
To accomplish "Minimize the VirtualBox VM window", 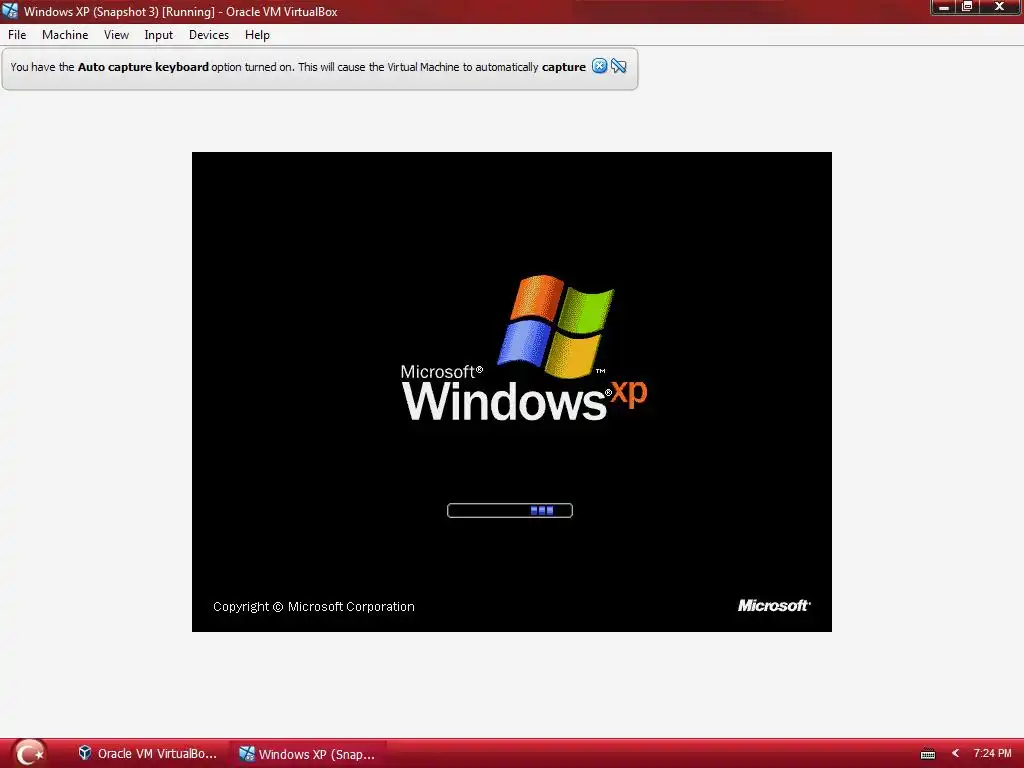I will (944, 7).
